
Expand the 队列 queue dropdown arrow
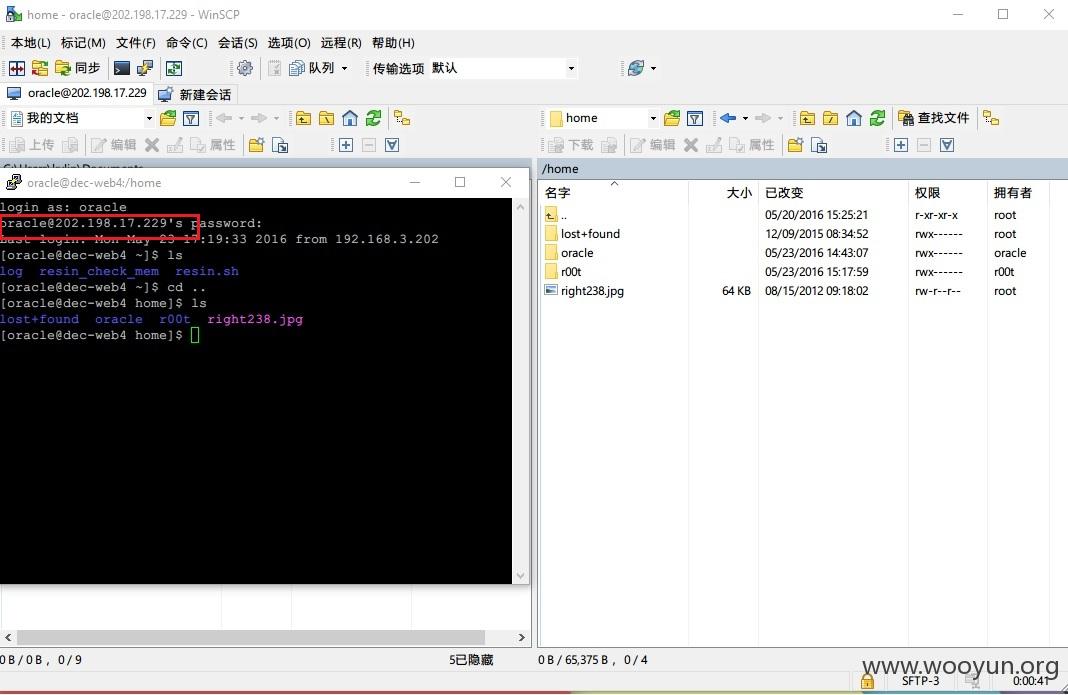click(345, 68)
